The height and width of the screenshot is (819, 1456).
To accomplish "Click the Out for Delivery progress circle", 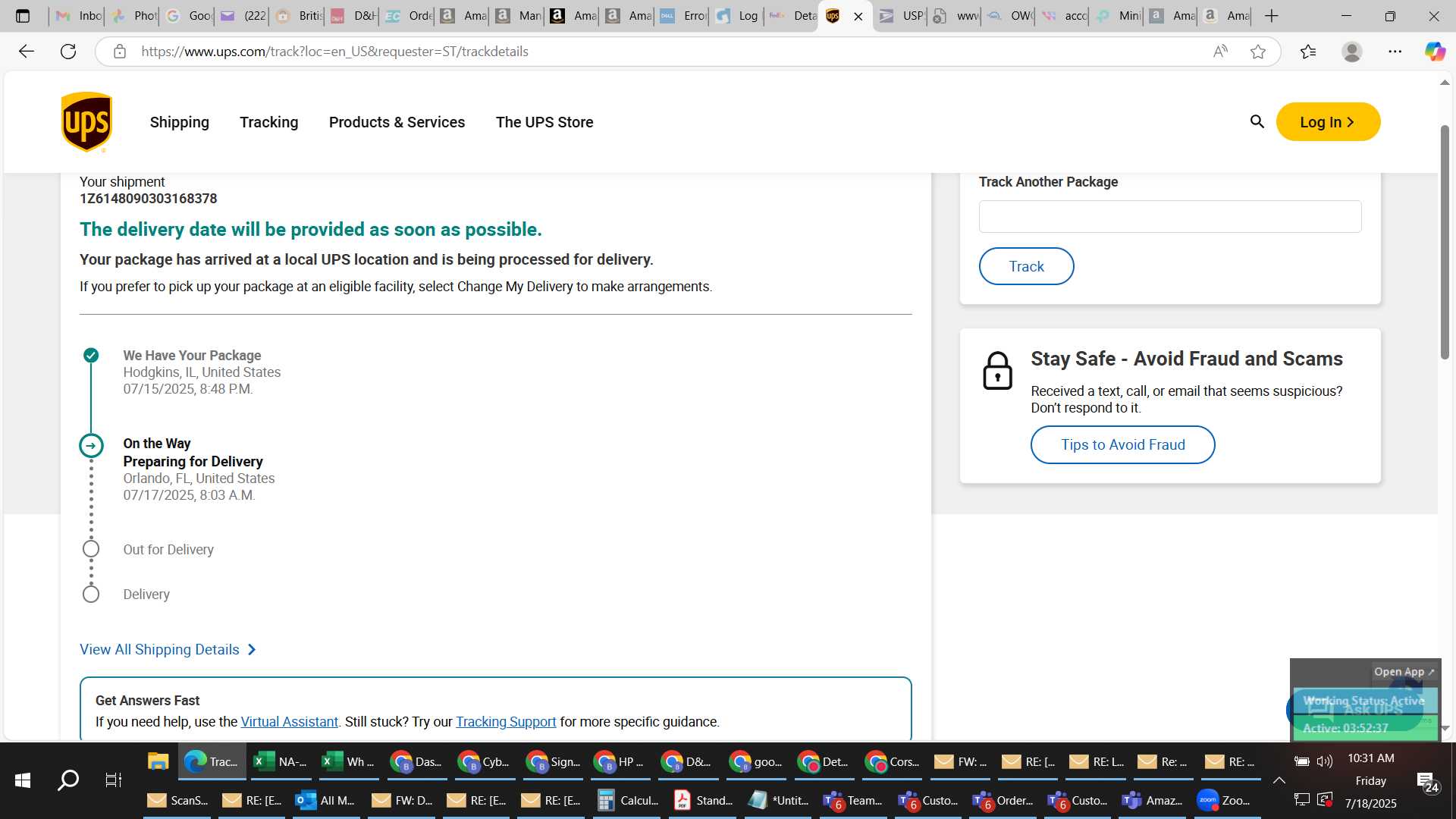I will click(x=91, y=549).
